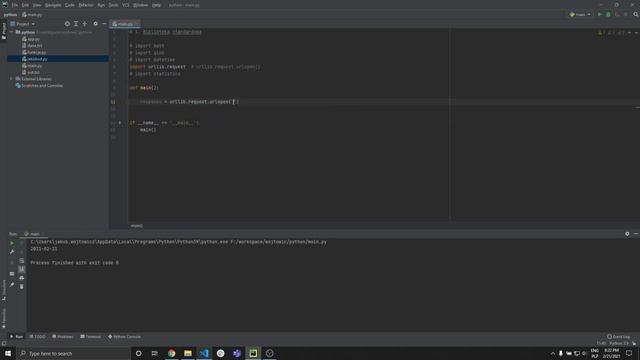Image resolution: width=640 pixels, height=360 pixels.
Task: Expand the External Libraries node
Action: [x=11, y=79]
